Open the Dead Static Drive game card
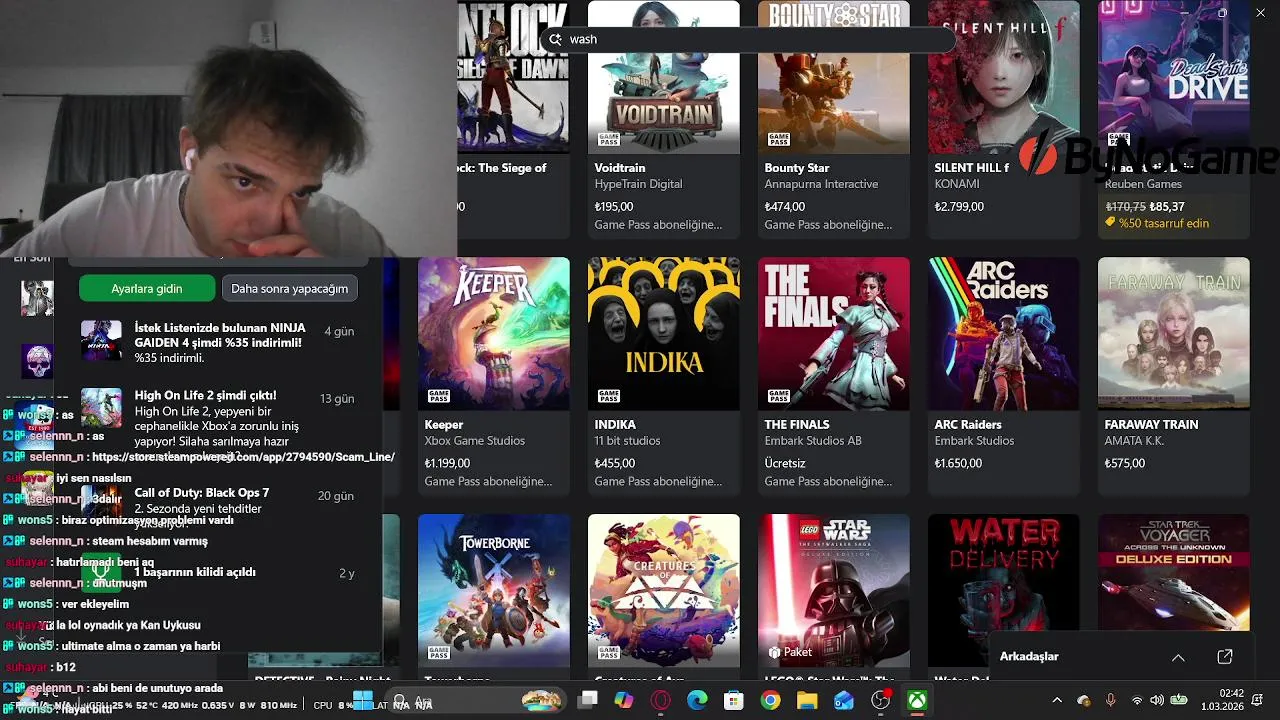This screenshot has width=1280, height=720. (1174, 118)
